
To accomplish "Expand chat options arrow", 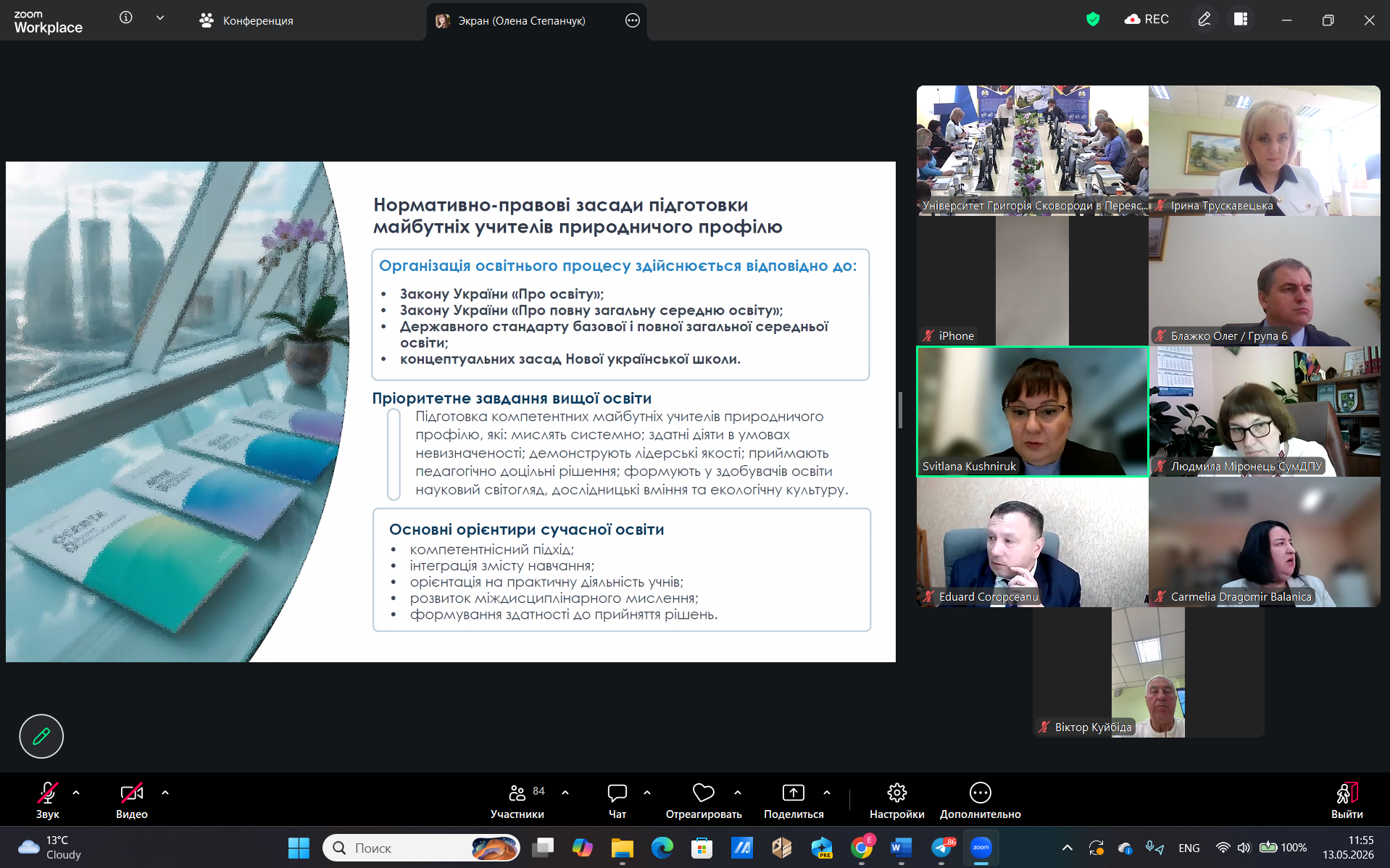I will (647, 793).
